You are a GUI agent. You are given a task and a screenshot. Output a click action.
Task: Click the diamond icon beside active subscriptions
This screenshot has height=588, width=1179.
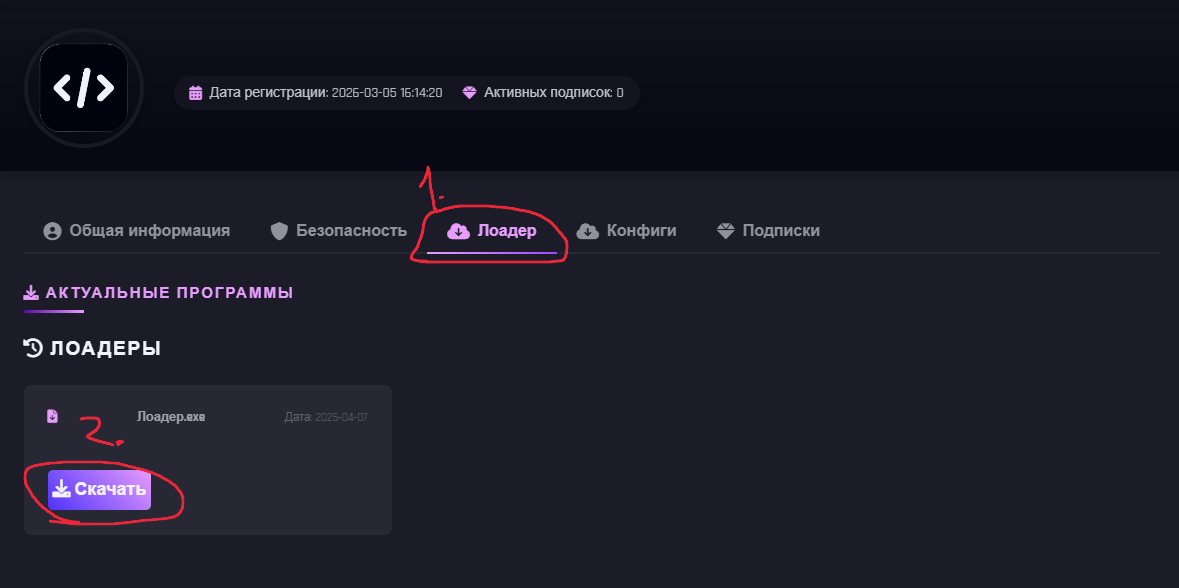pyautogui.click(x=470, y=93)
